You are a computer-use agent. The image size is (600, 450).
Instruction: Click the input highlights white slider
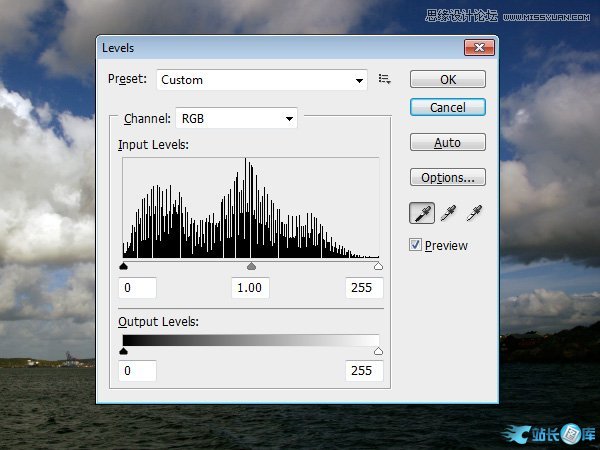point(378,267)
